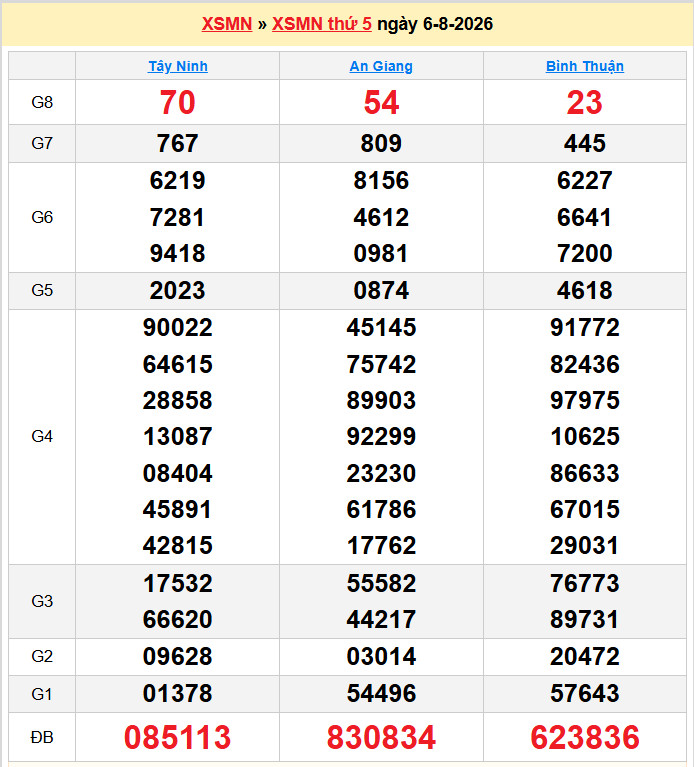The width and height of the screenshot is (694, 767).
Task: Highlight Bình Thuận G4 number 91772
Action: (585, 327)
